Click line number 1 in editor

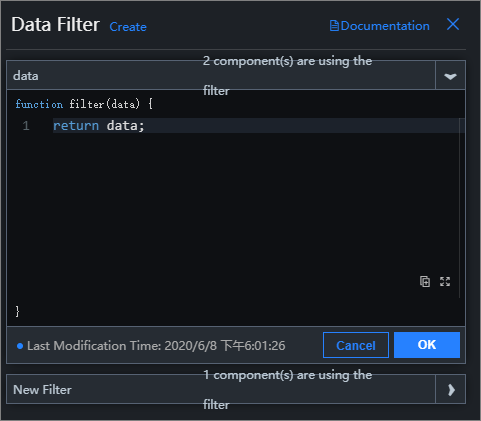pos(26,126)
